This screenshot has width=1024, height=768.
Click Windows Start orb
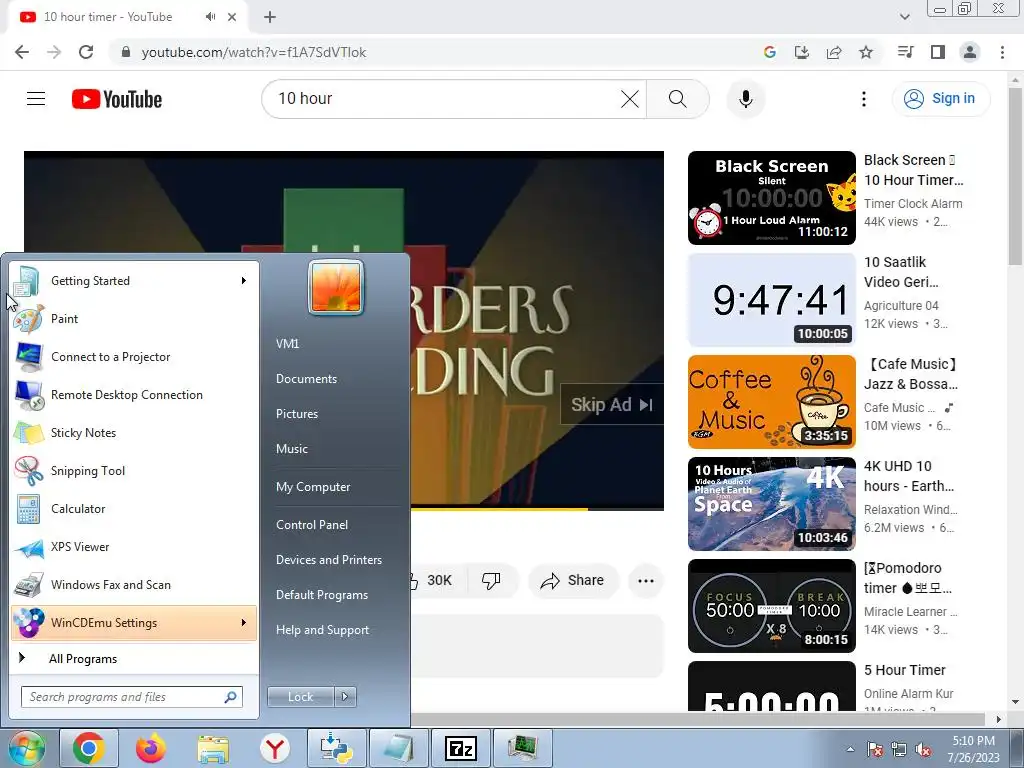26,748
